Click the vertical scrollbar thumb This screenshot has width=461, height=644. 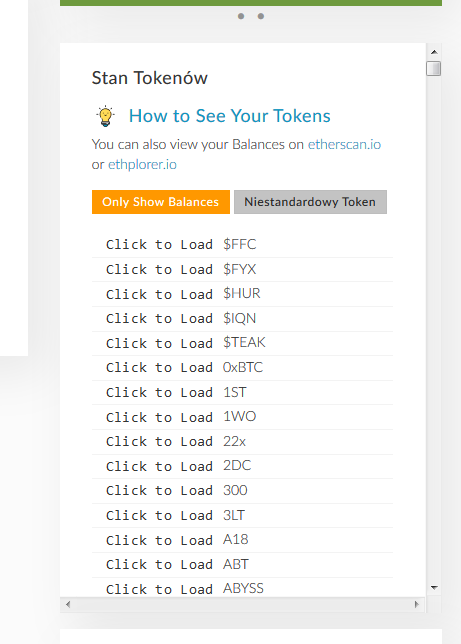(433, 68)
